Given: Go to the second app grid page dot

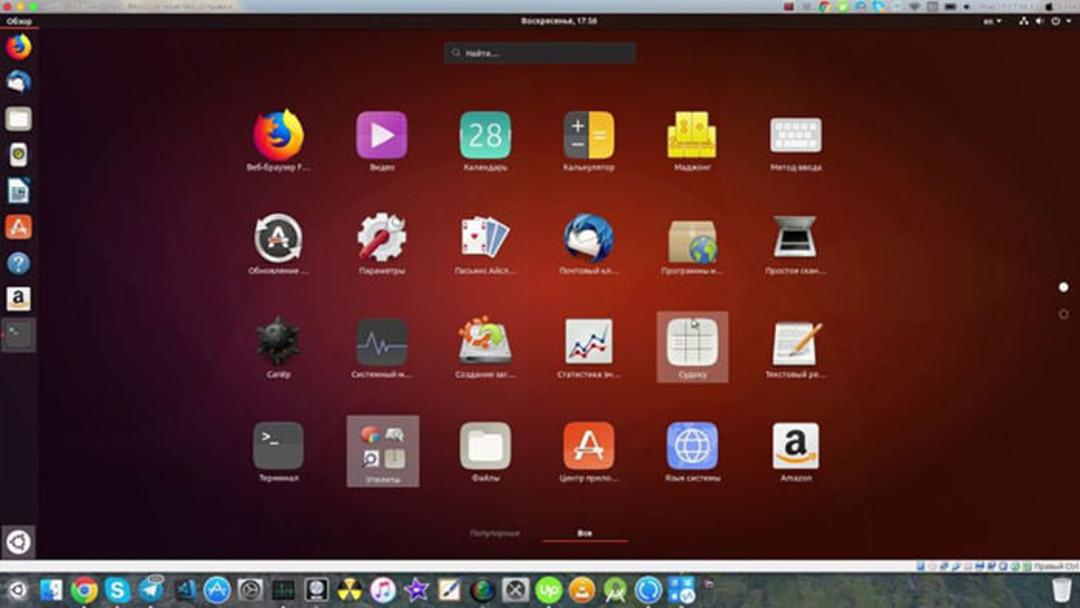Looking at the screenshot, I should coord(1063,314).
